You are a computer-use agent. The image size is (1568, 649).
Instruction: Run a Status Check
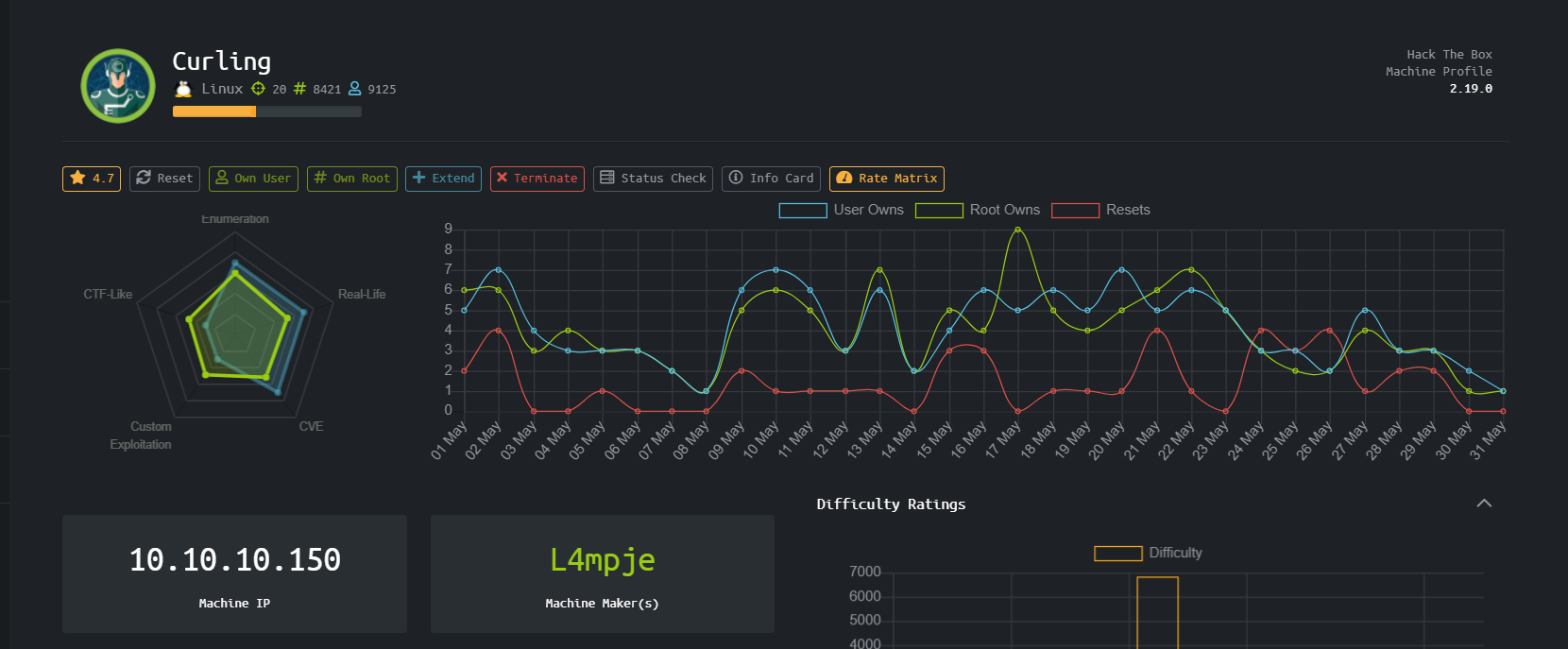point(653,179)
